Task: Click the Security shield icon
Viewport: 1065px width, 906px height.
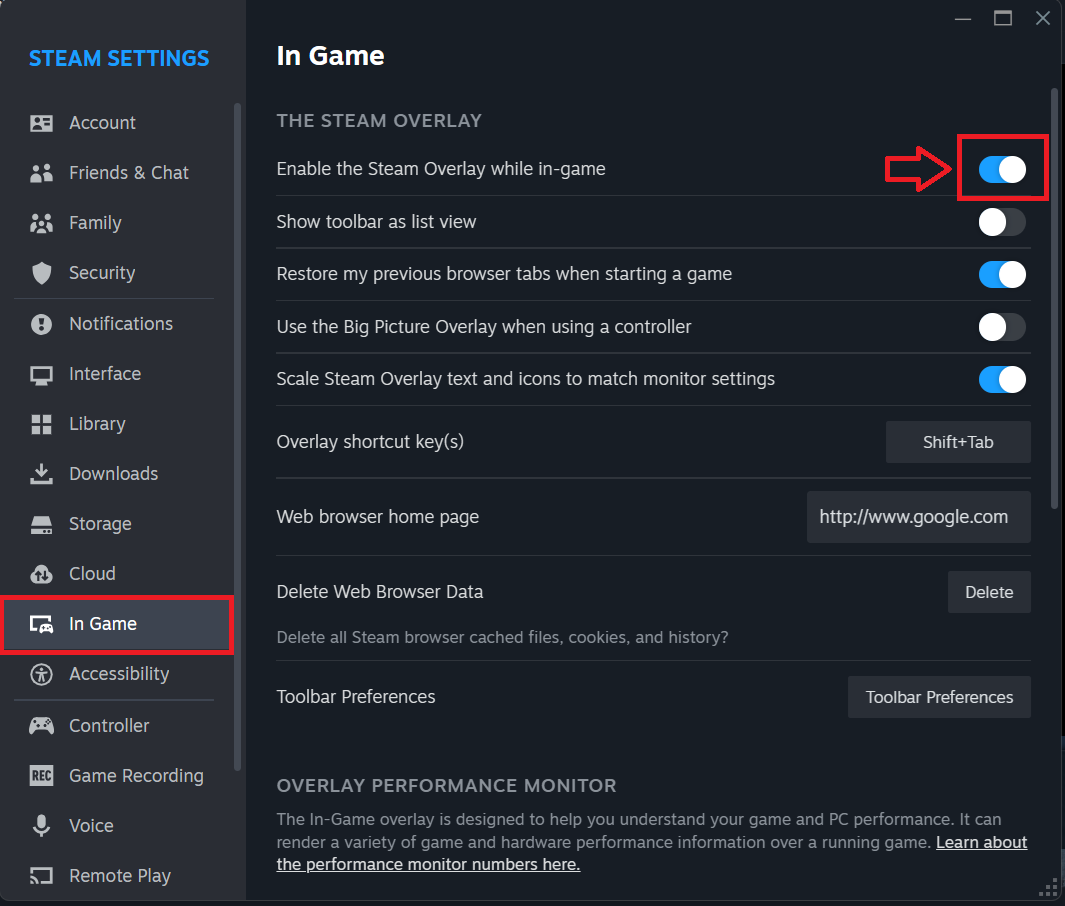Action: pos(41,273)
